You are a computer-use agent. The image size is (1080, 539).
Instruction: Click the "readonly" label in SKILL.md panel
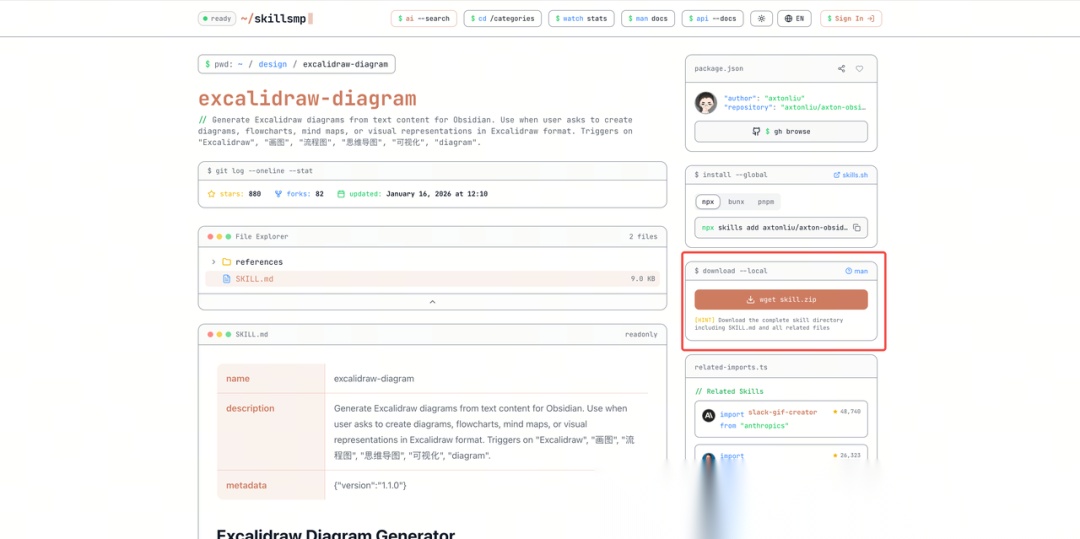click(x=641, y=335)
